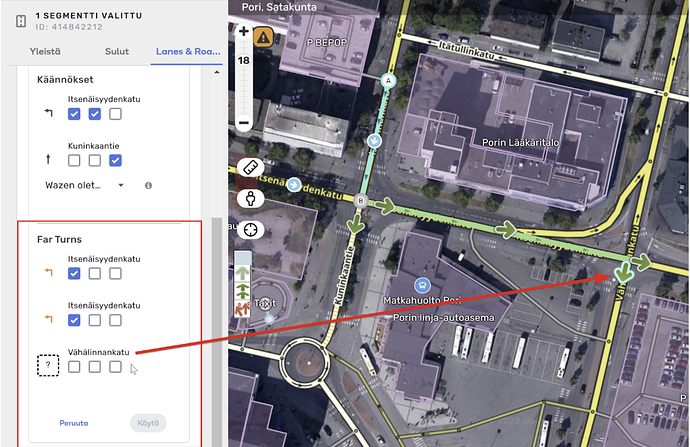
Task: Click the left turn arrow for Itsenäisyydenkatu
Action: [48, 114]
